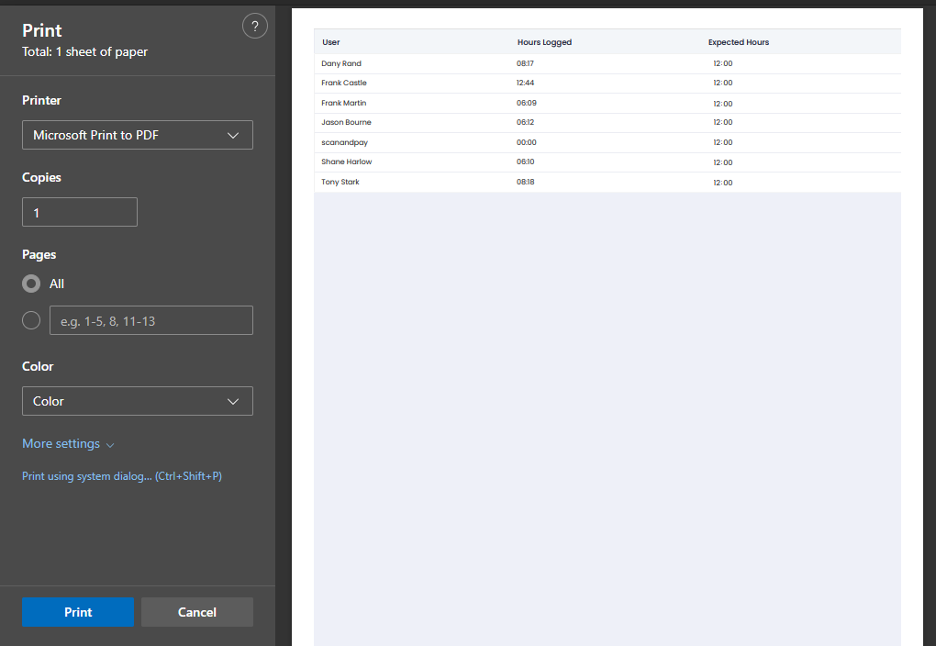The height and width of the screenshot is (646, 936).
Task: Select the All pages radio button
Action: pos(31,284)
